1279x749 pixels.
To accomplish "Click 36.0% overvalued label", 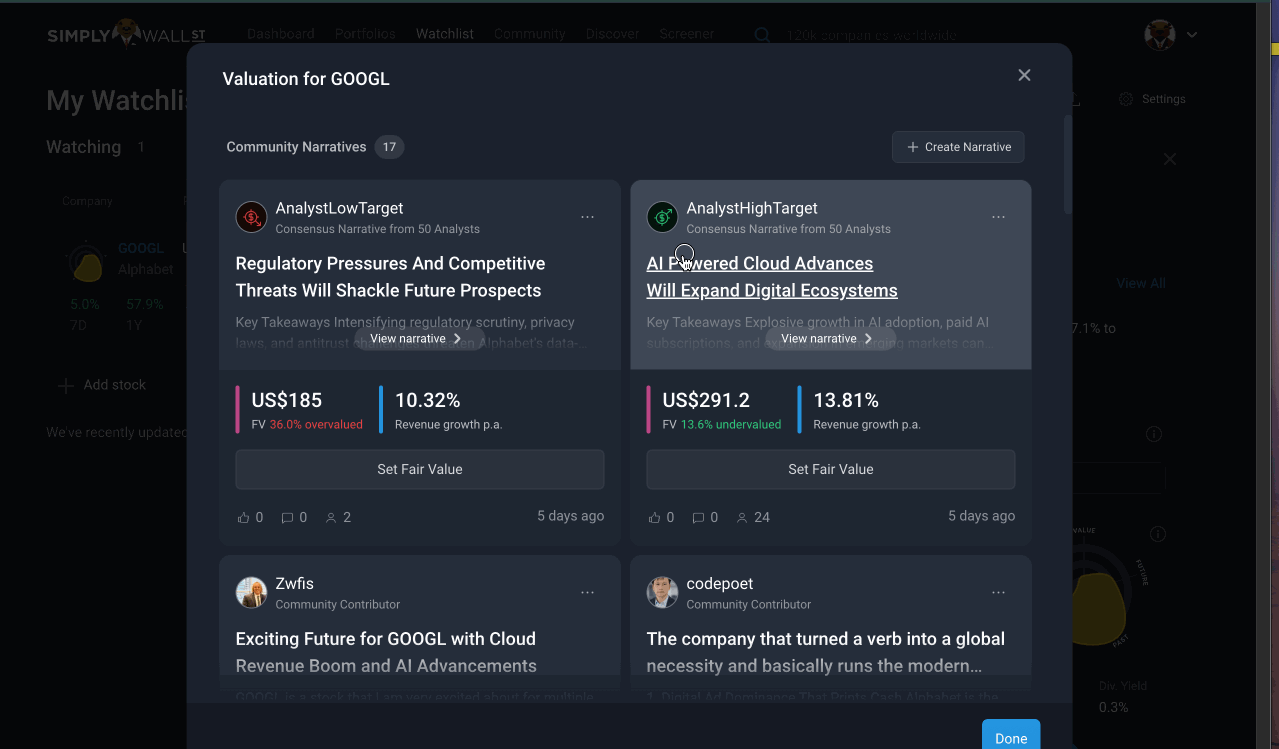I will [x=316, y=424].
